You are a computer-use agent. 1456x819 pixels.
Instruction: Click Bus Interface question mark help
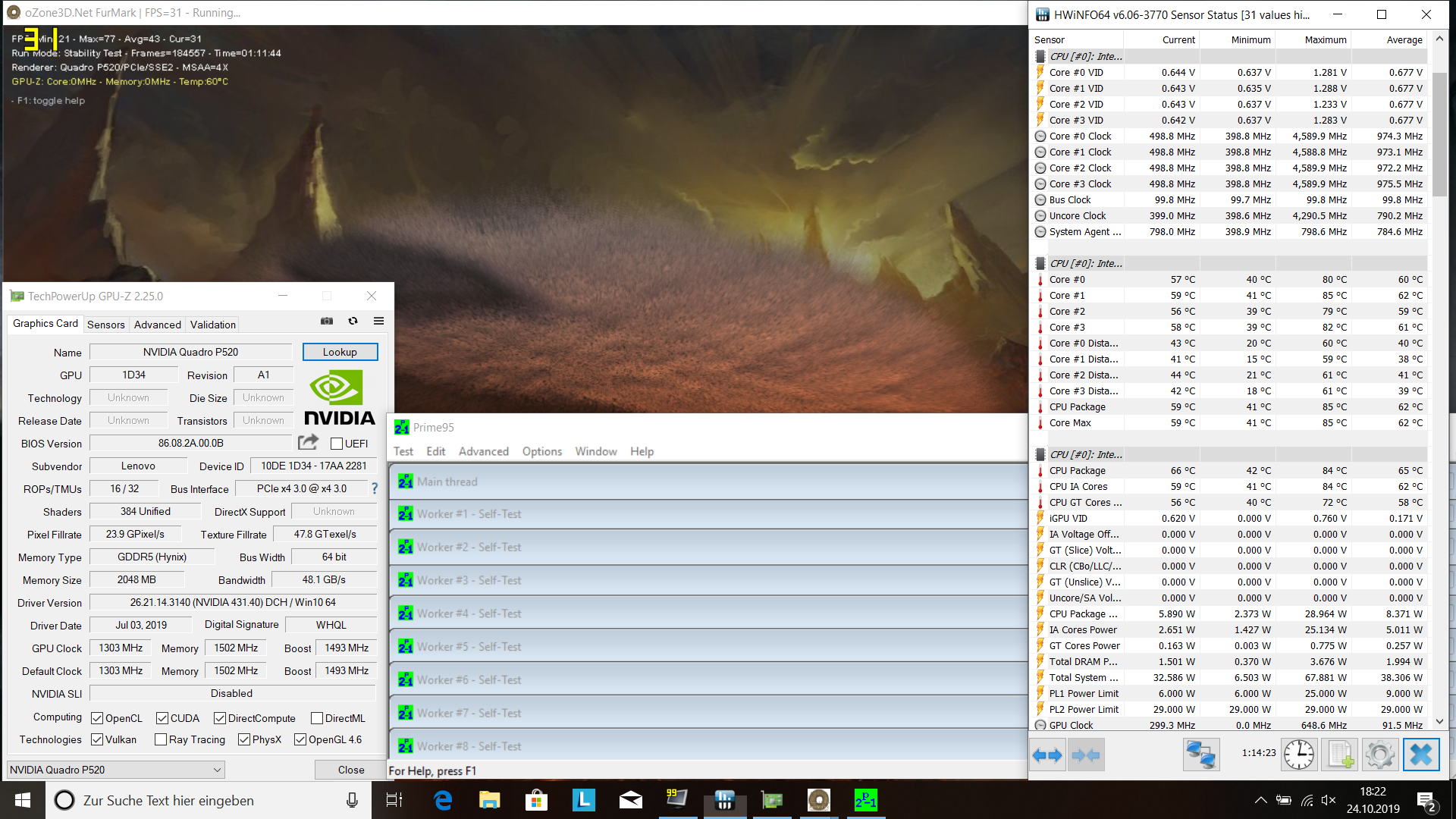click(x=375, y=489)
